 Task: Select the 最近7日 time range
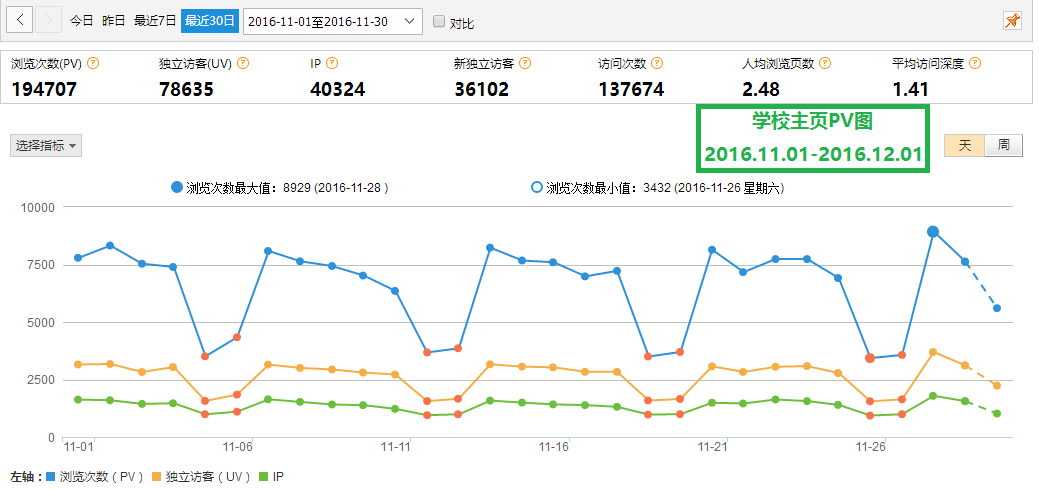pos(155,20)
